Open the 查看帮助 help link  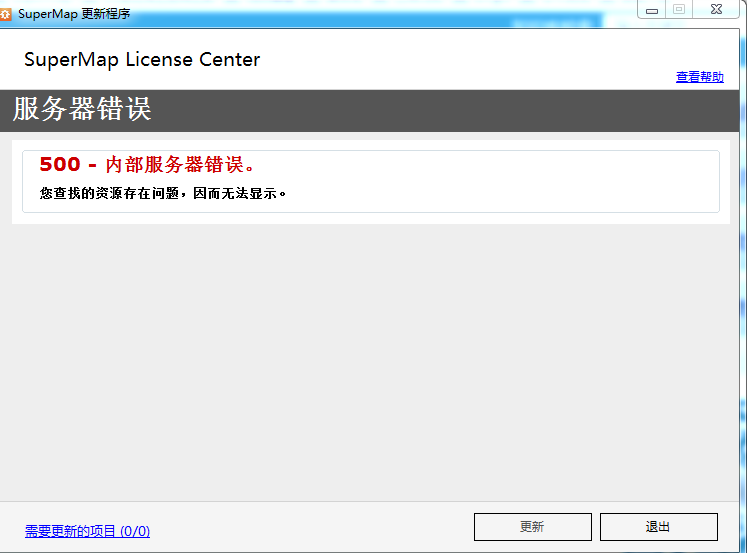point(699,77)
